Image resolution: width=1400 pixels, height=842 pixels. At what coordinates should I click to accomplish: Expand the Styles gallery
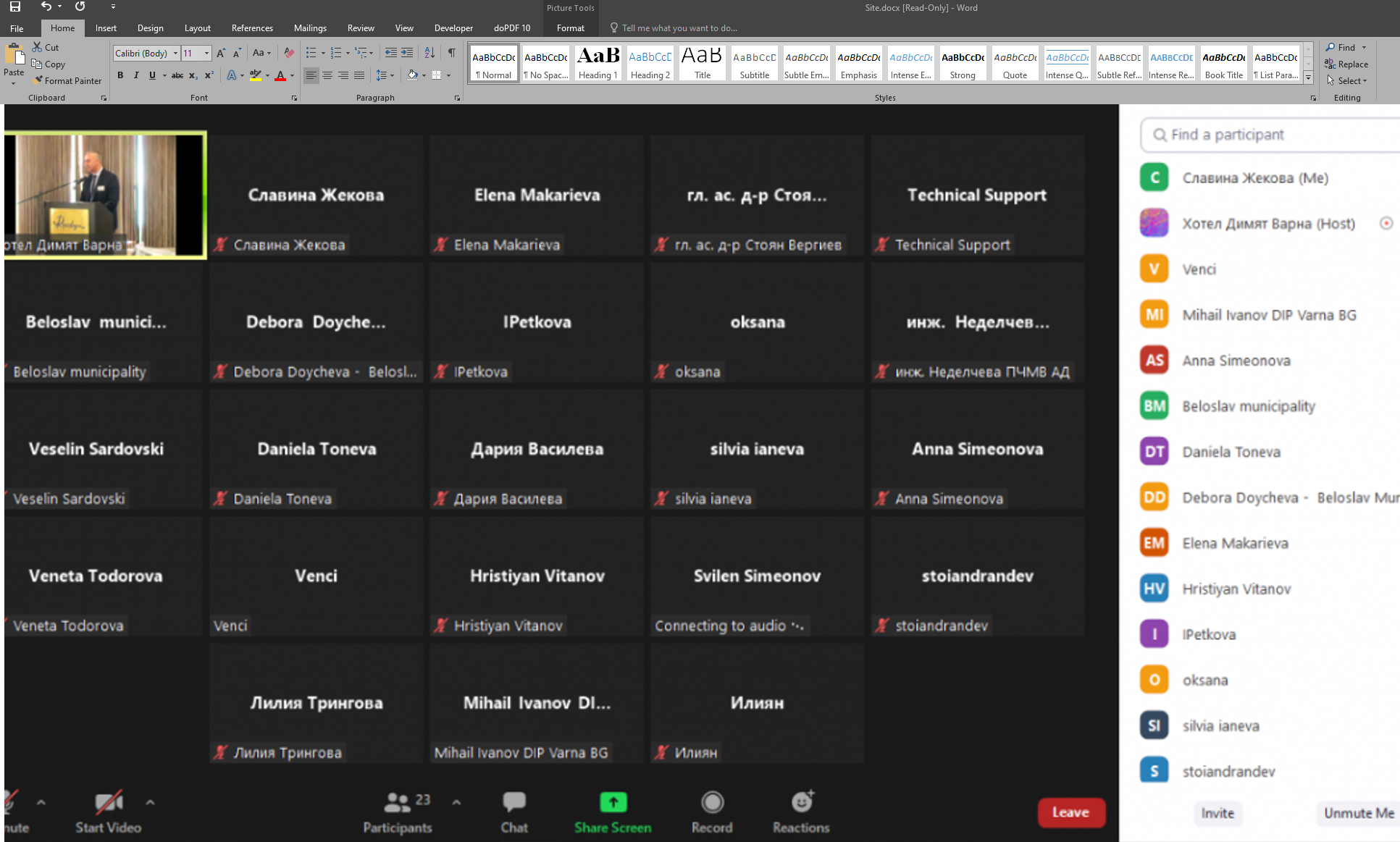pos(1308,77)
